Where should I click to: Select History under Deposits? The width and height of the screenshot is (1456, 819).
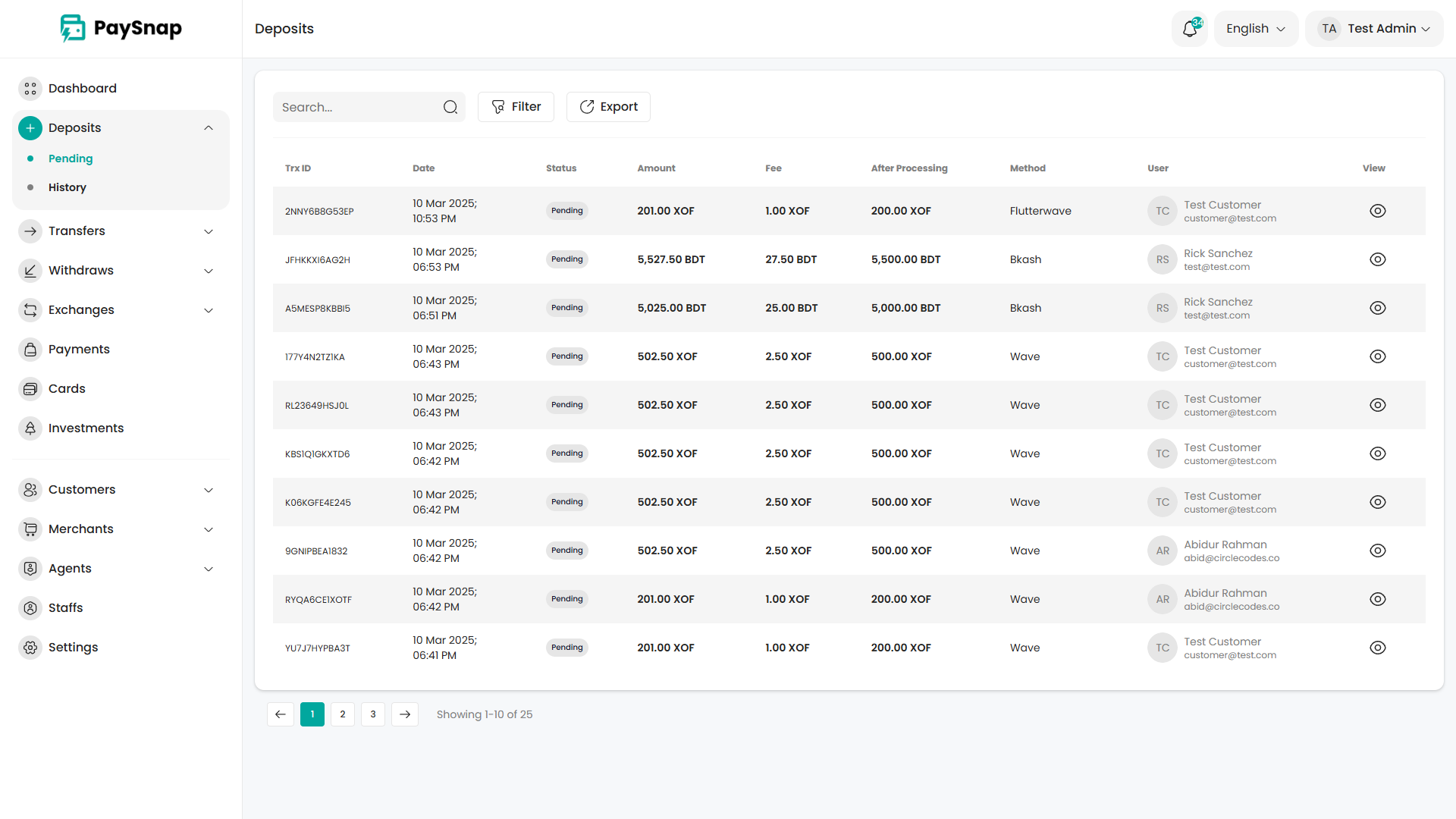point(67,187)
